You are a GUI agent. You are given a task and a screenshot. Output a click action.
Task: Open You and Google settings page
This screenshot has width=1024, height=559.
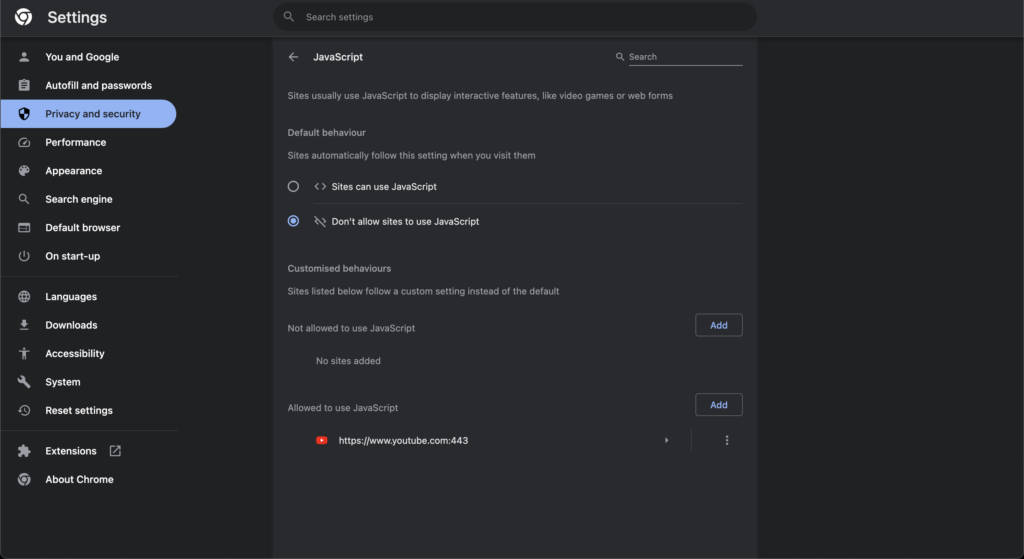pos(88,57)
